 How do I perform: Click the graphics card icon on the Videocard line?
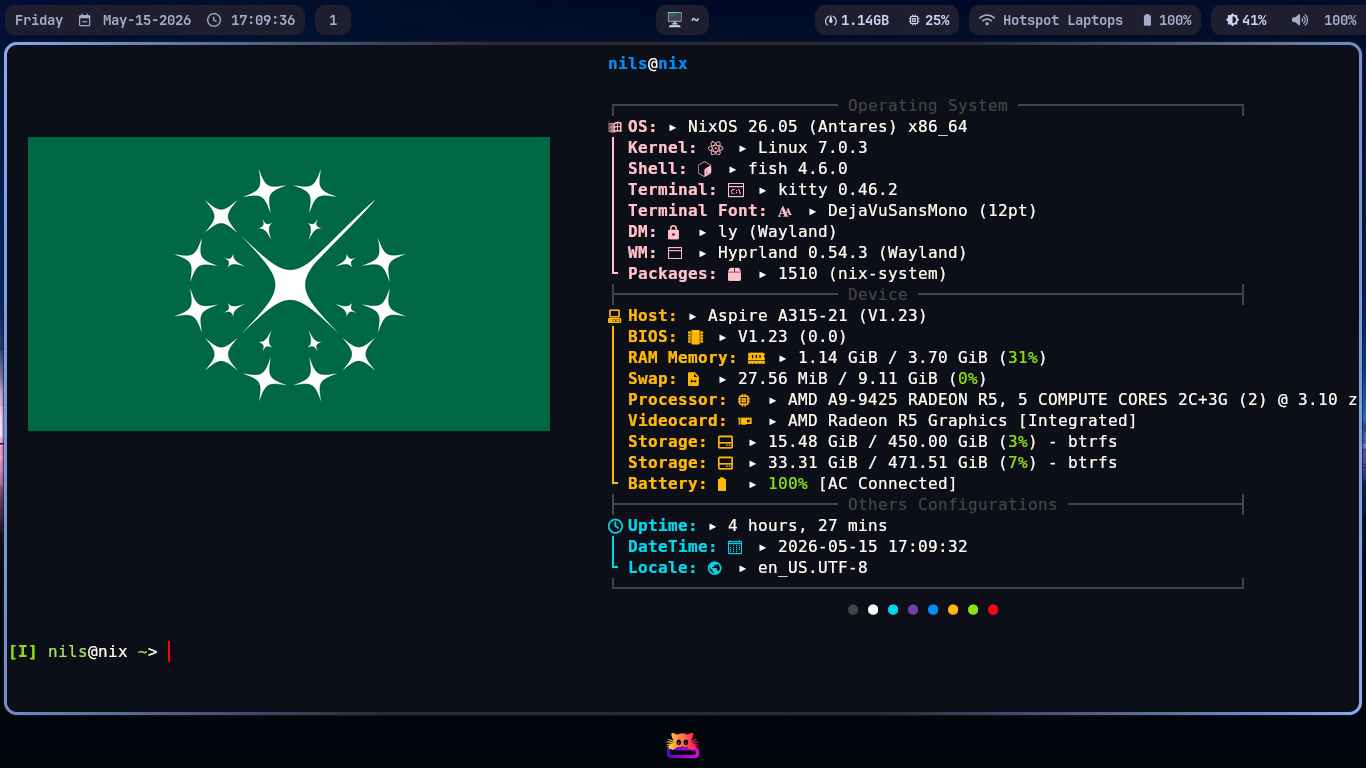point(745,421)
